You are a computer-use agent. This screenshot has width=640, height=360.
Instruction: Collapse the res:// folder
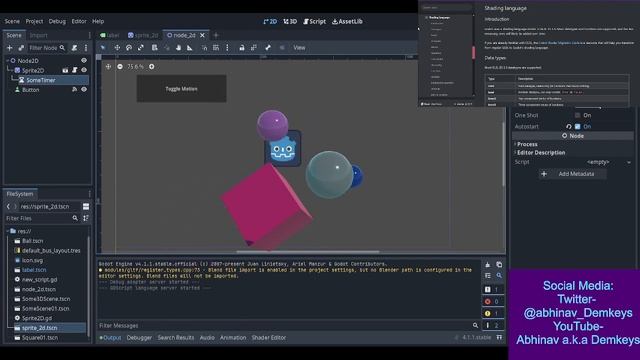tap(8, 231)
